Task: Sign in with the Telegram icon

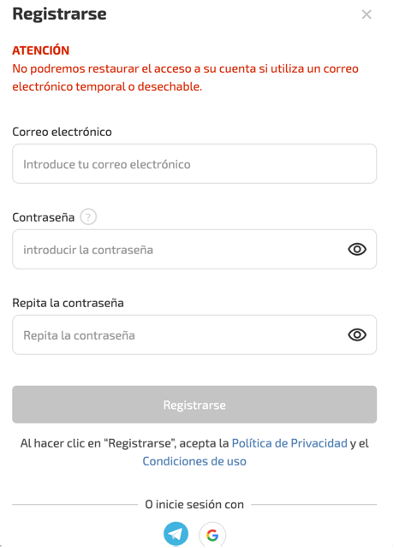Action: (x=176, y=534)
